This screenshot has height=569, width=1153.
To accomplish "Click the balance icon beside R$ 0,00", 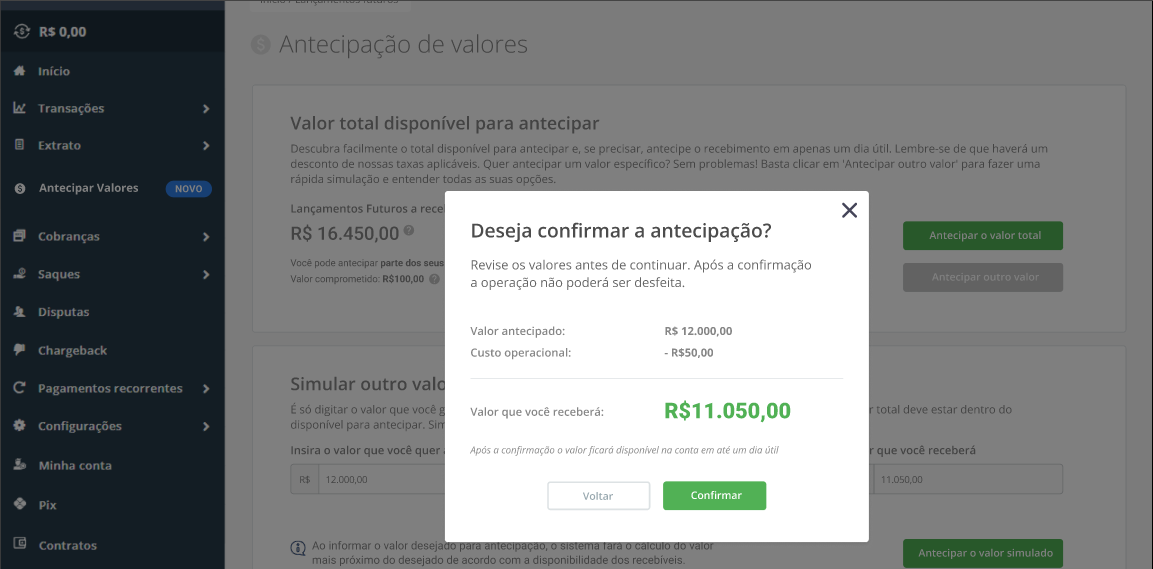I will [22, 32].
